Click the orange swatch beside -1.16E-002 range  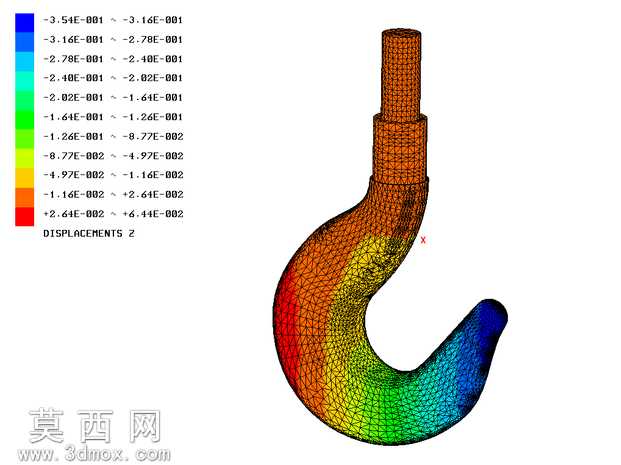(x=25, y=197)
